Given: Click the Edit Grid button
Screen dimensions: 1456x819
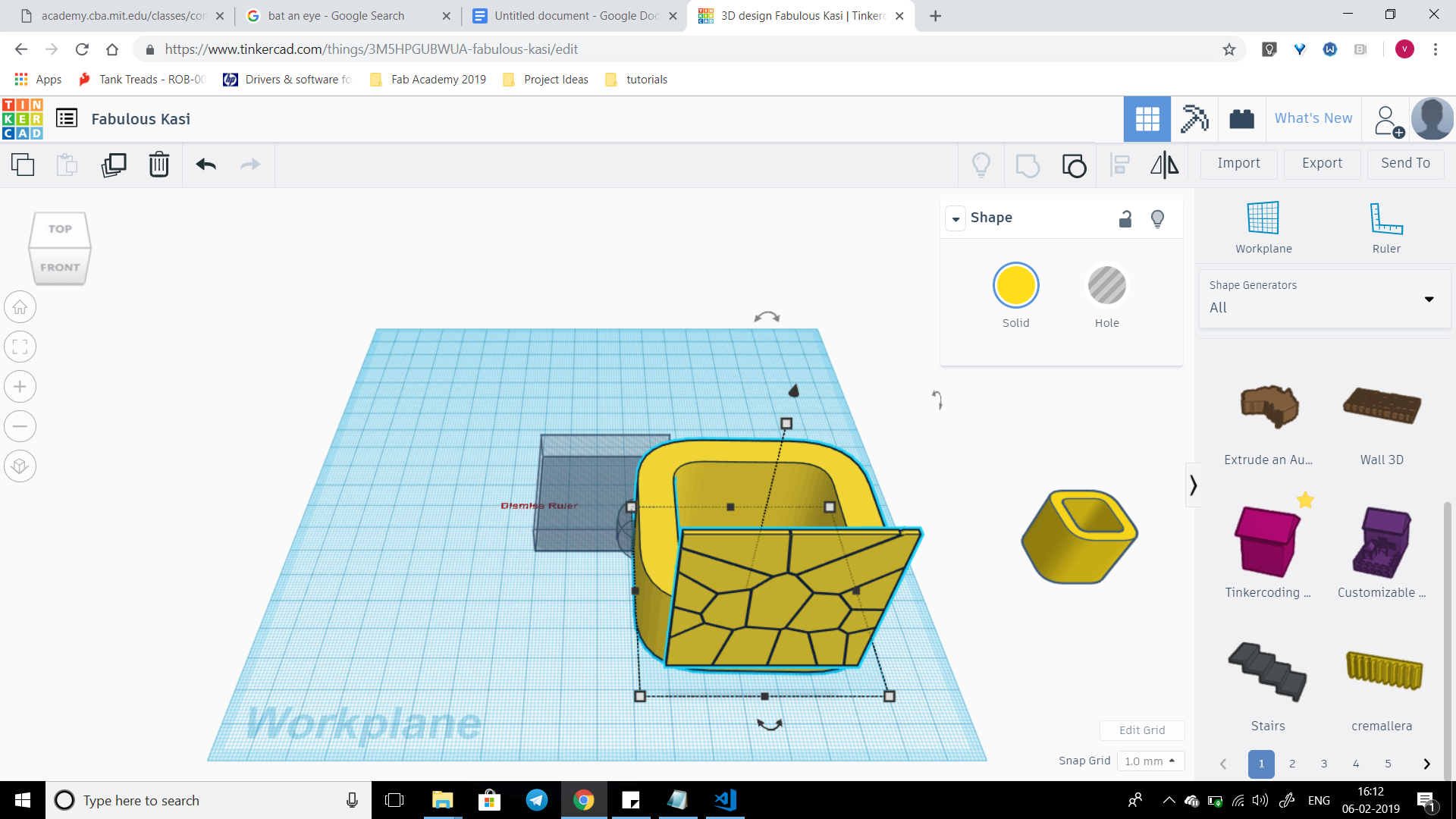Looking at the screenshot, I should [x=1141, y=730].
